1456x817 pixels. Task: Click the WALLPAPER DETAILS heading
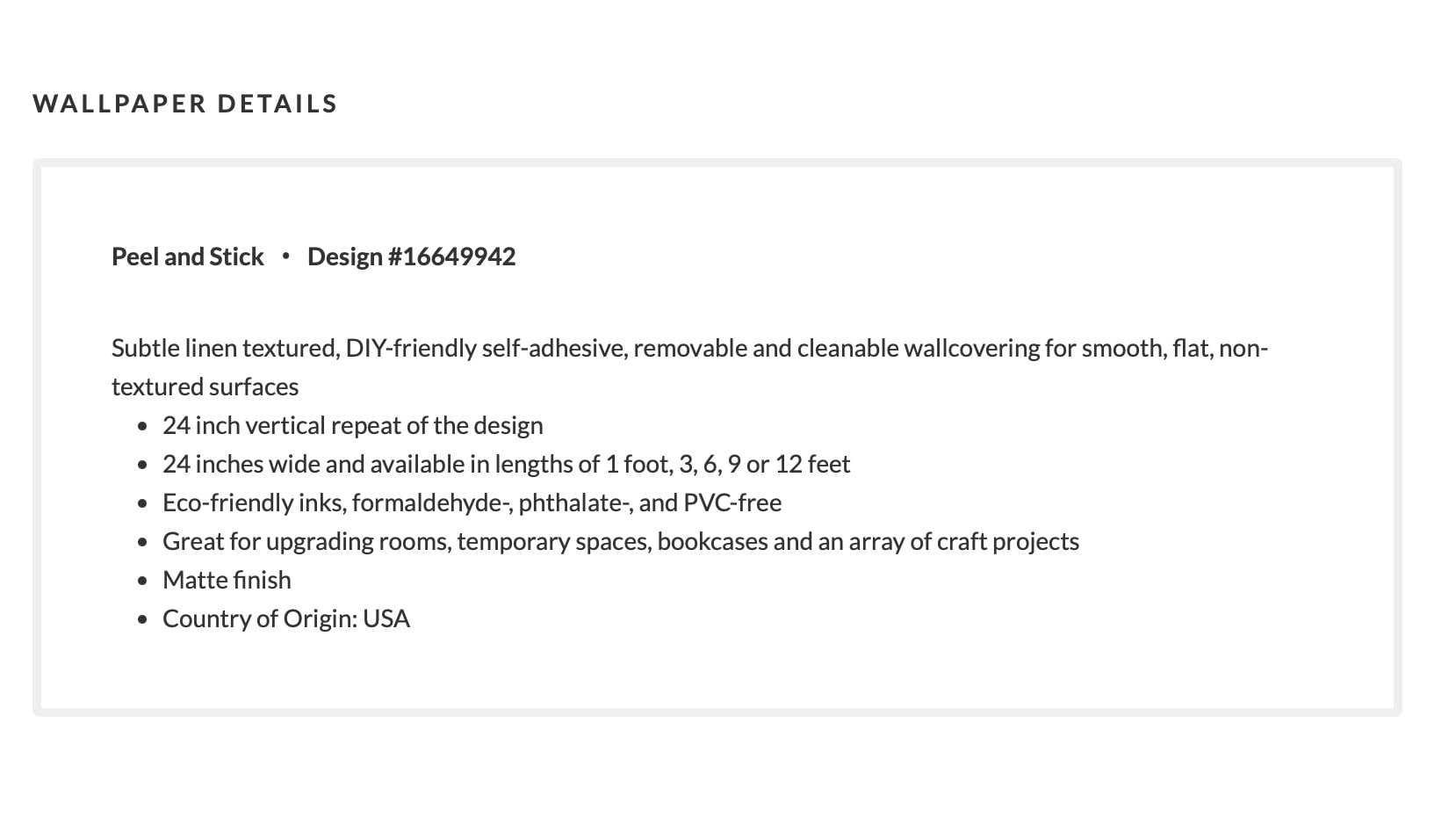184,104
